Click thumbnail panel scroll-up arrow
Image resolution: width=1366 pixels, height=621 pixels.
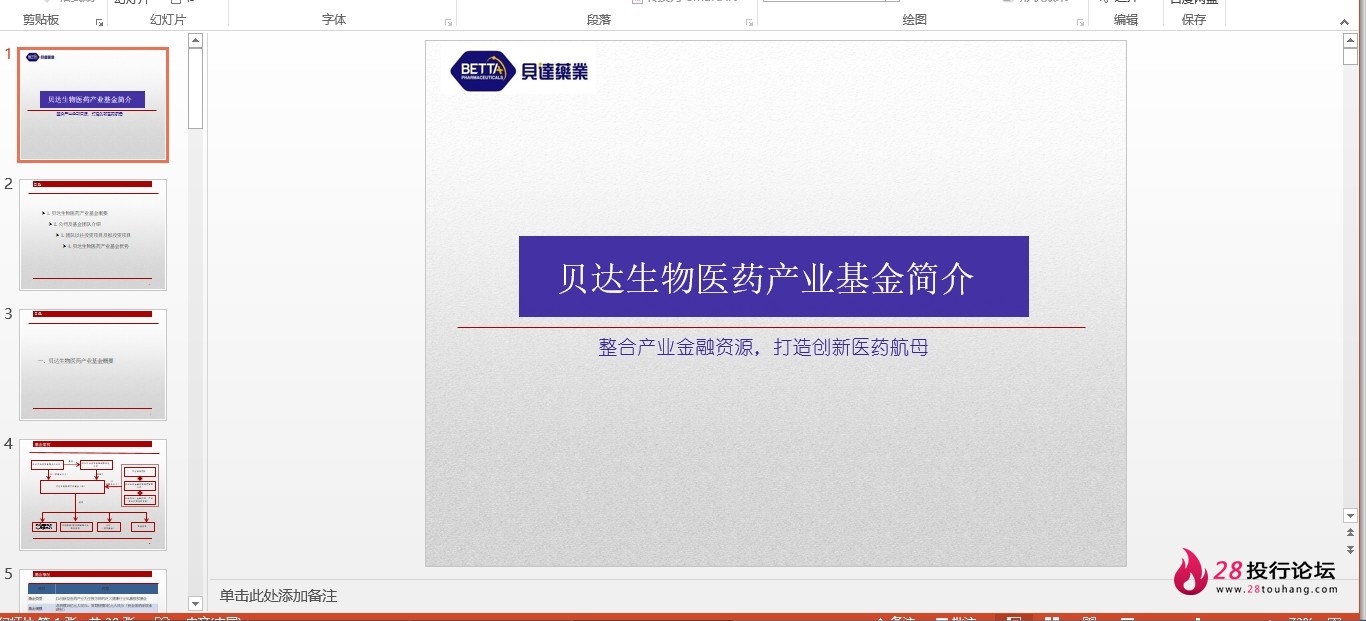pyautogui.click(x=196, y=41)
